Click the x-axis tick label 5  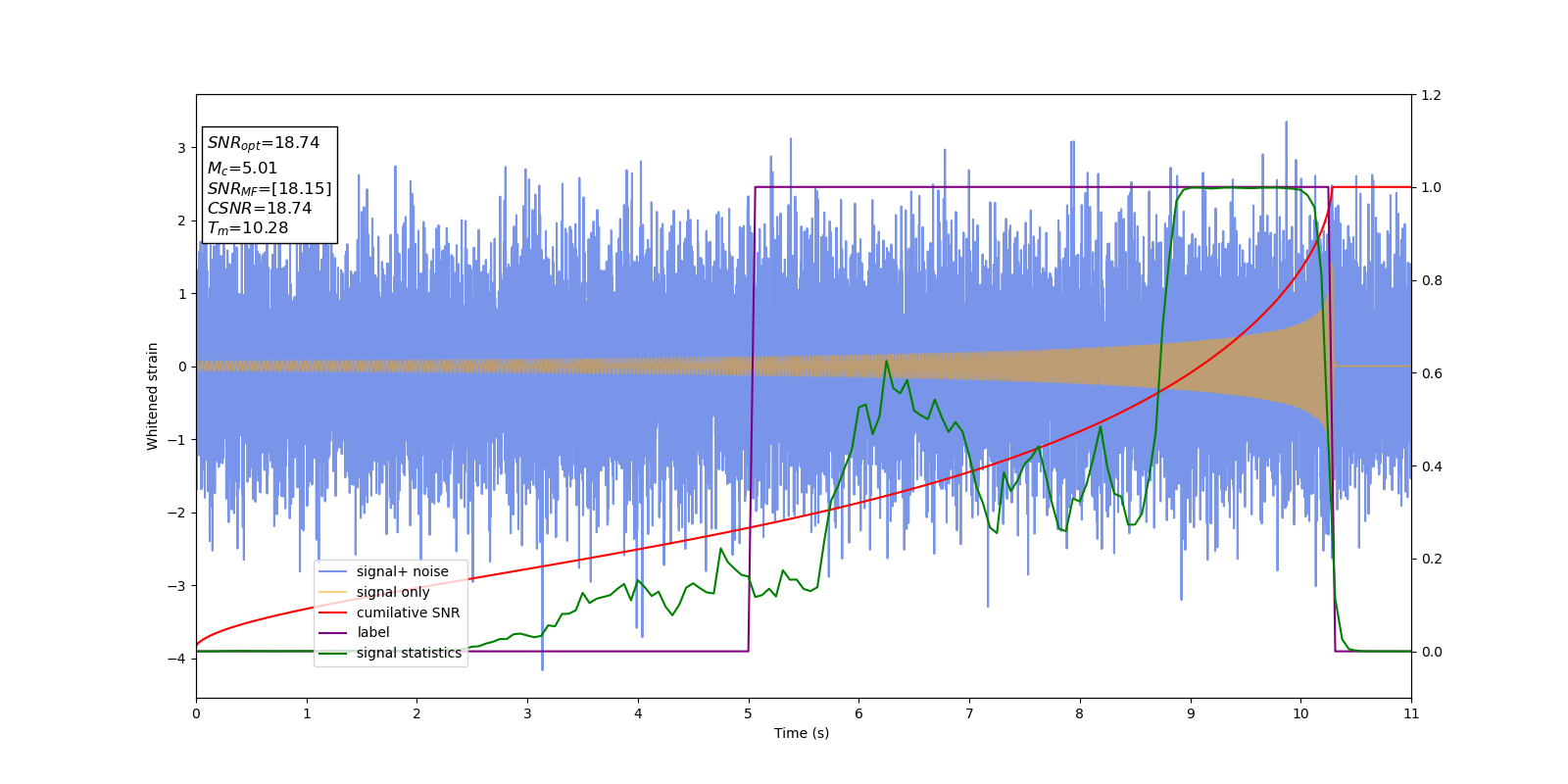coord(749,713)
